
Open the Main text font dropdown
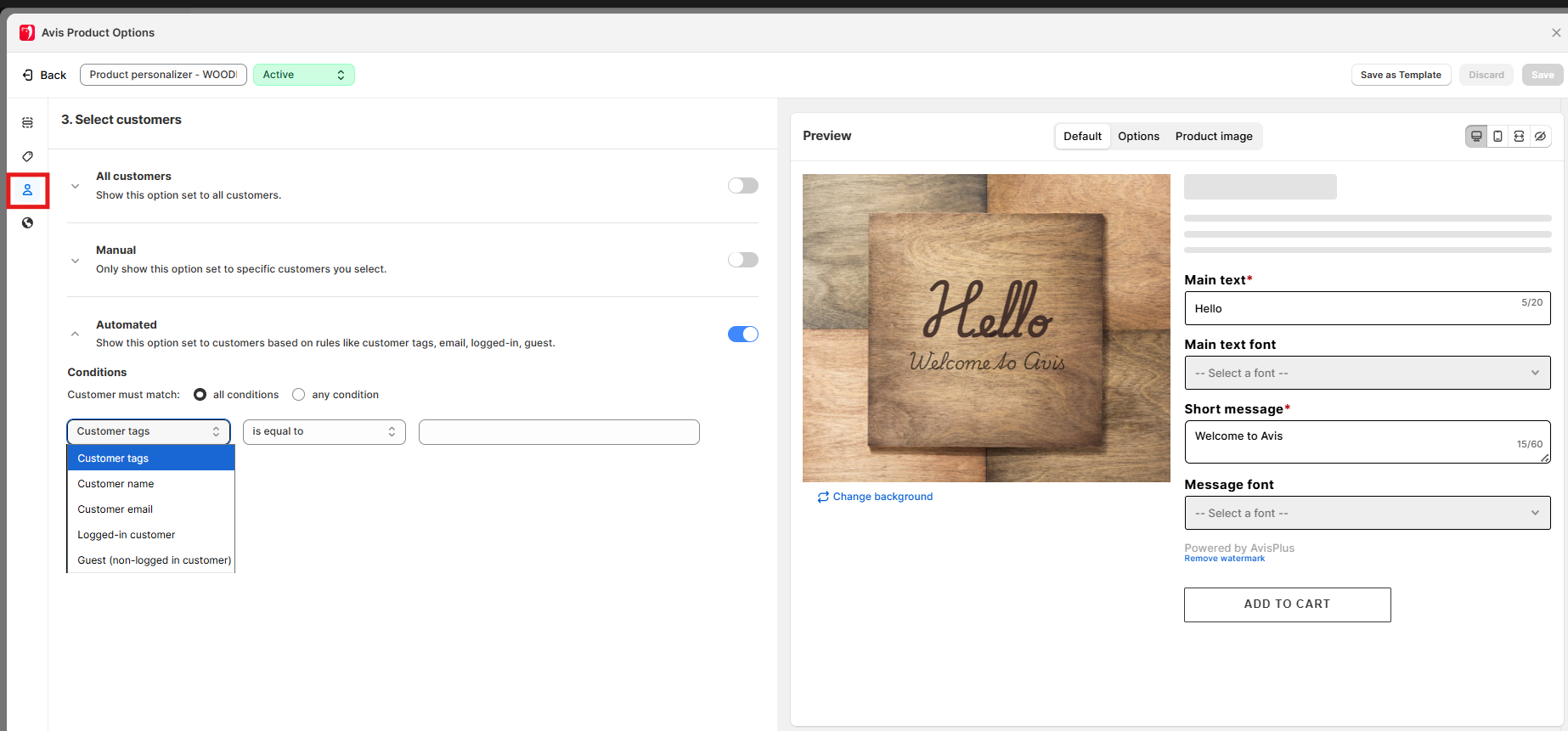(x=1367, y=374)
